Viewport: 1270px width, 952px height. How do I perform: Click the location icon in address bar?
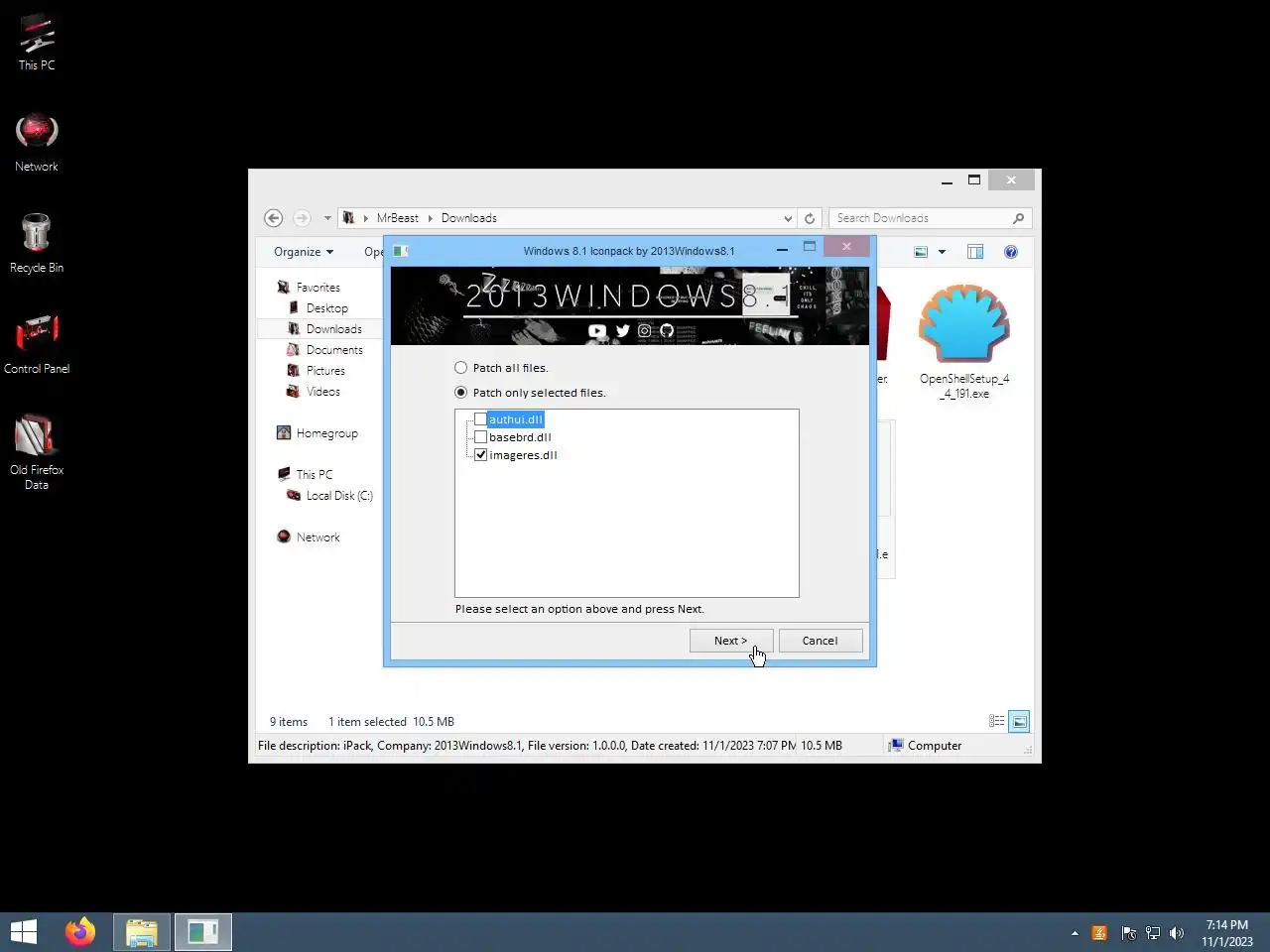(349, 218)
